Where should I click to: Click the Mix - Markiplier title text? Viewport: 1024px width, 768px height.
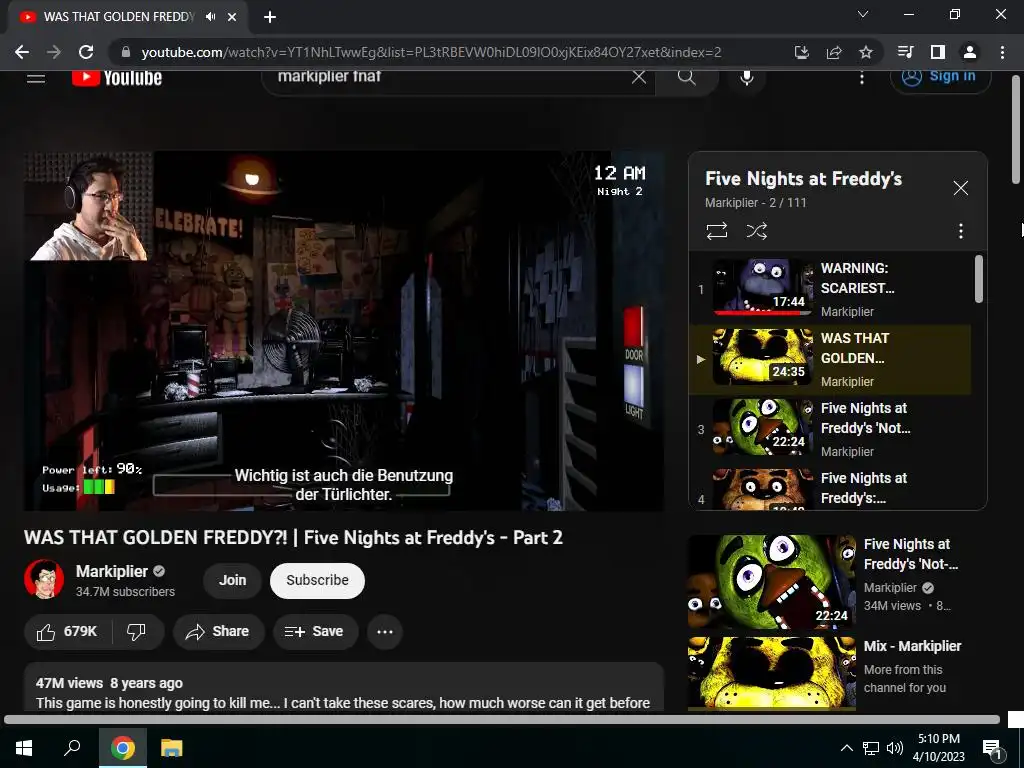tap(912, 647)
